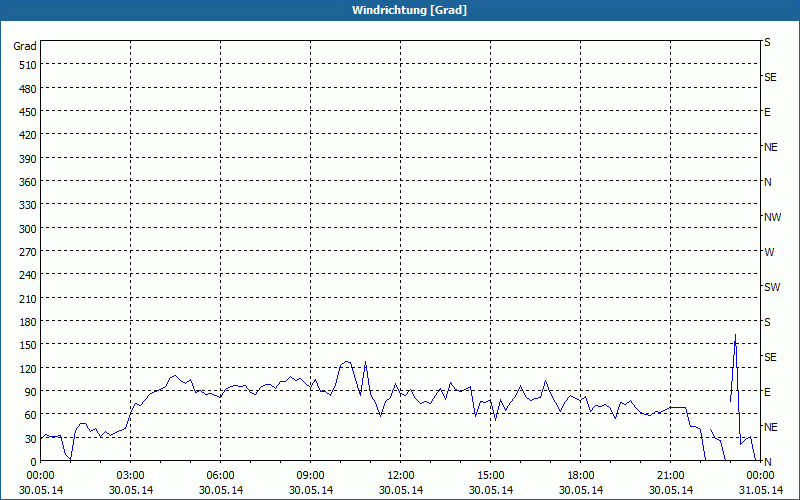The width and height of the screenshot is (800, 500).
Task: Click the 30 y-axis value
Action: (x=31, y=439)
